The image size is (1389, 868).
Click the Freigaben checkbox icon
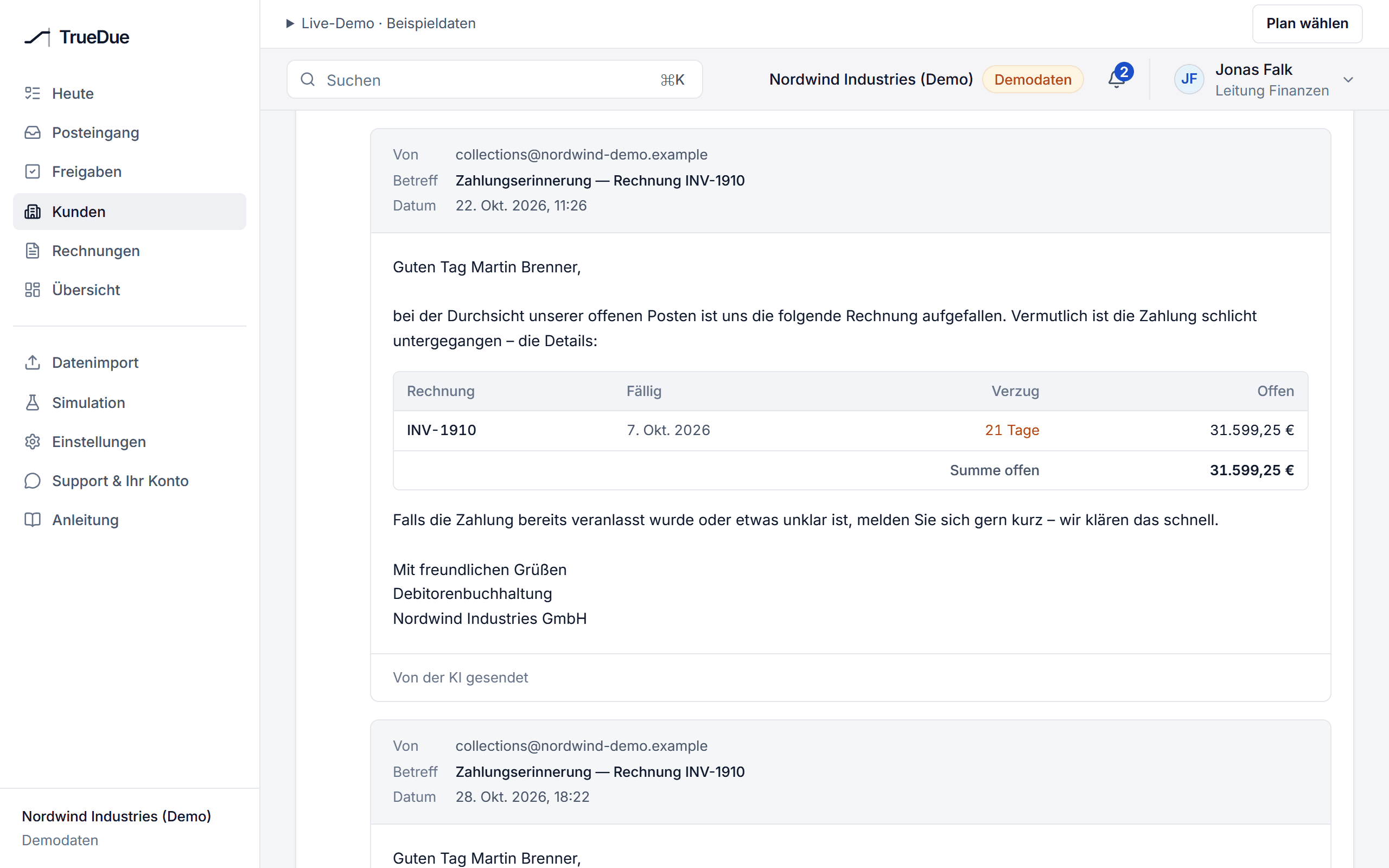[33, 171]
